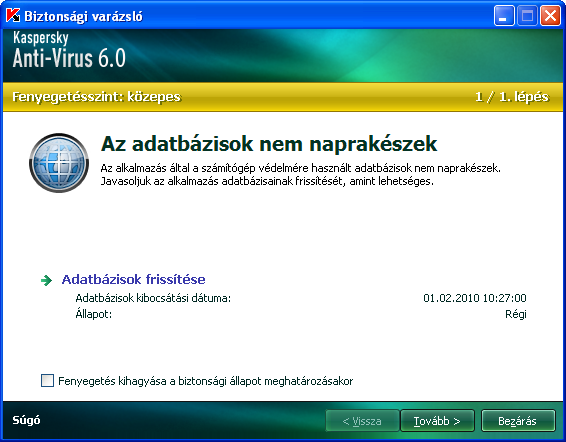Image resolution: width=566 pixels, height=442 pixels.
Task: Click the Bezárás button
Action: point(518,421)
